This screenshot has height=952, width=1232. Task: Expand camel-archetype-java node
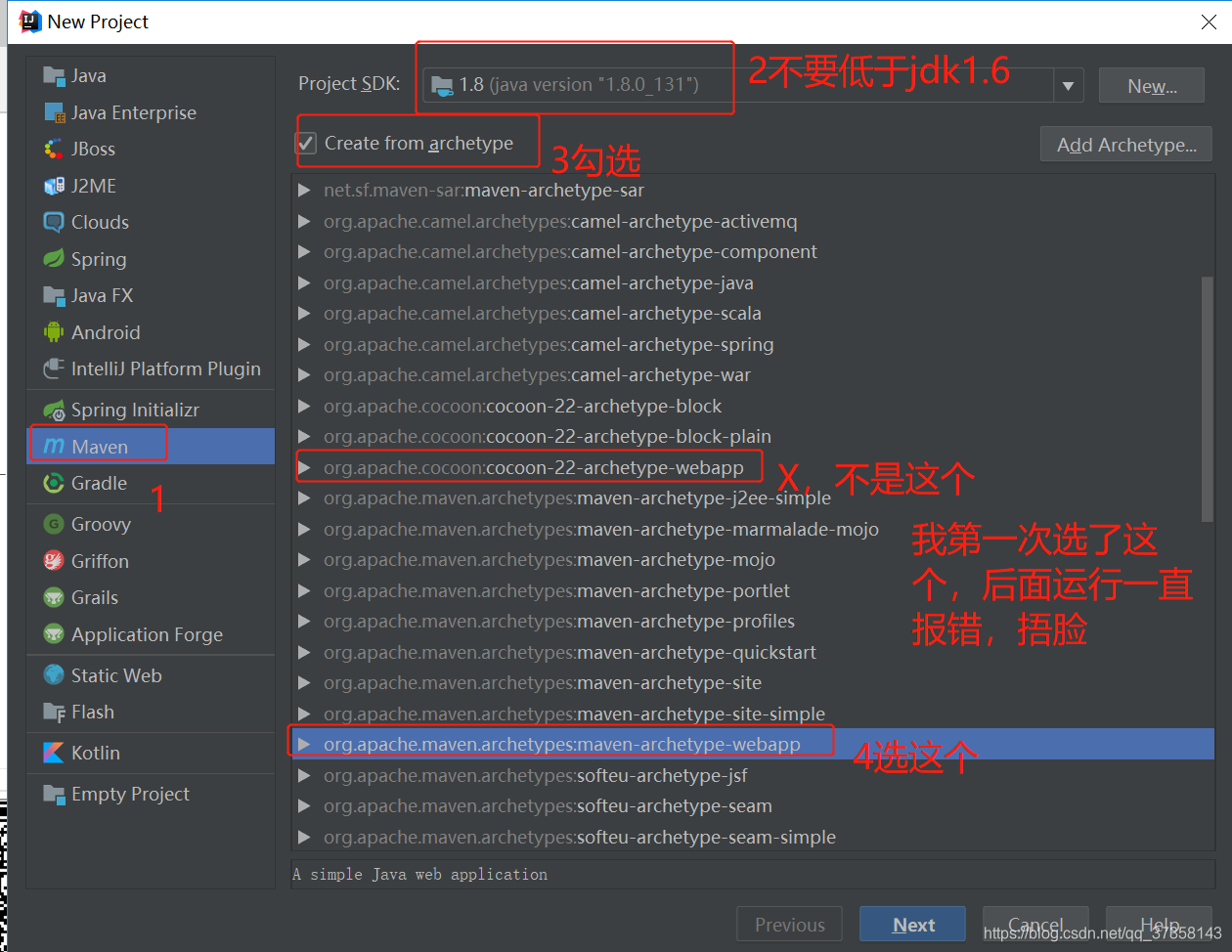[304, 282]
